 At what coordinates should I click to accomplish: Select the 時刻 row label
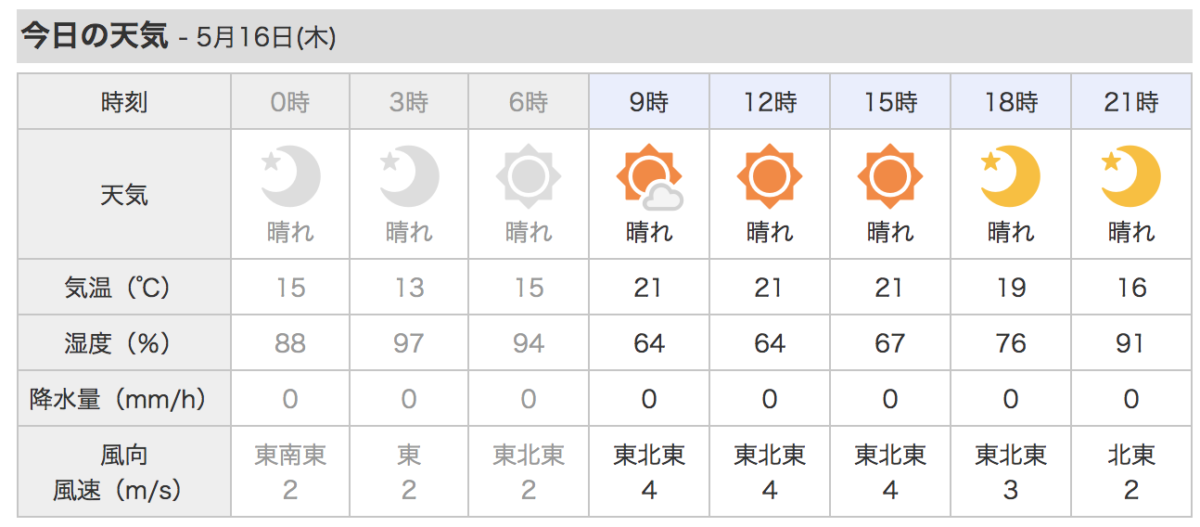click(x=124, y=101)
